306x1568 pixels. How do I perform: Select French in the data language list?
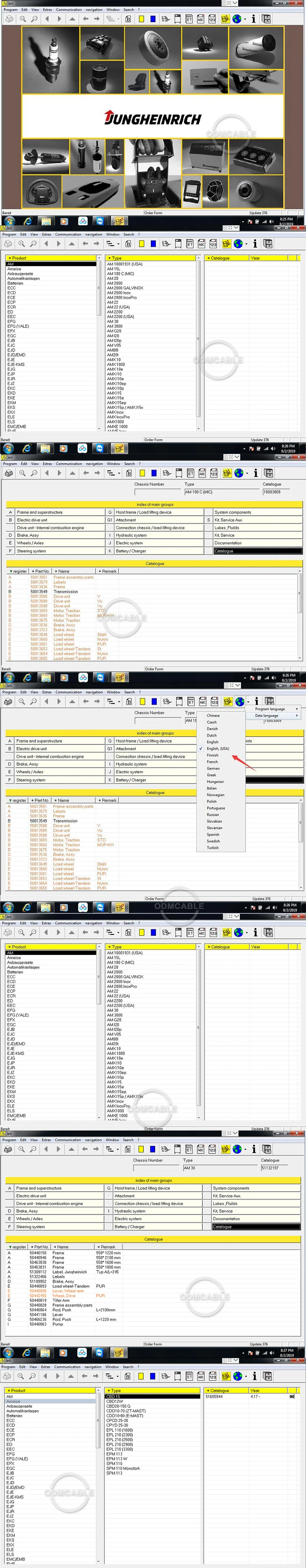pos(212,761)
